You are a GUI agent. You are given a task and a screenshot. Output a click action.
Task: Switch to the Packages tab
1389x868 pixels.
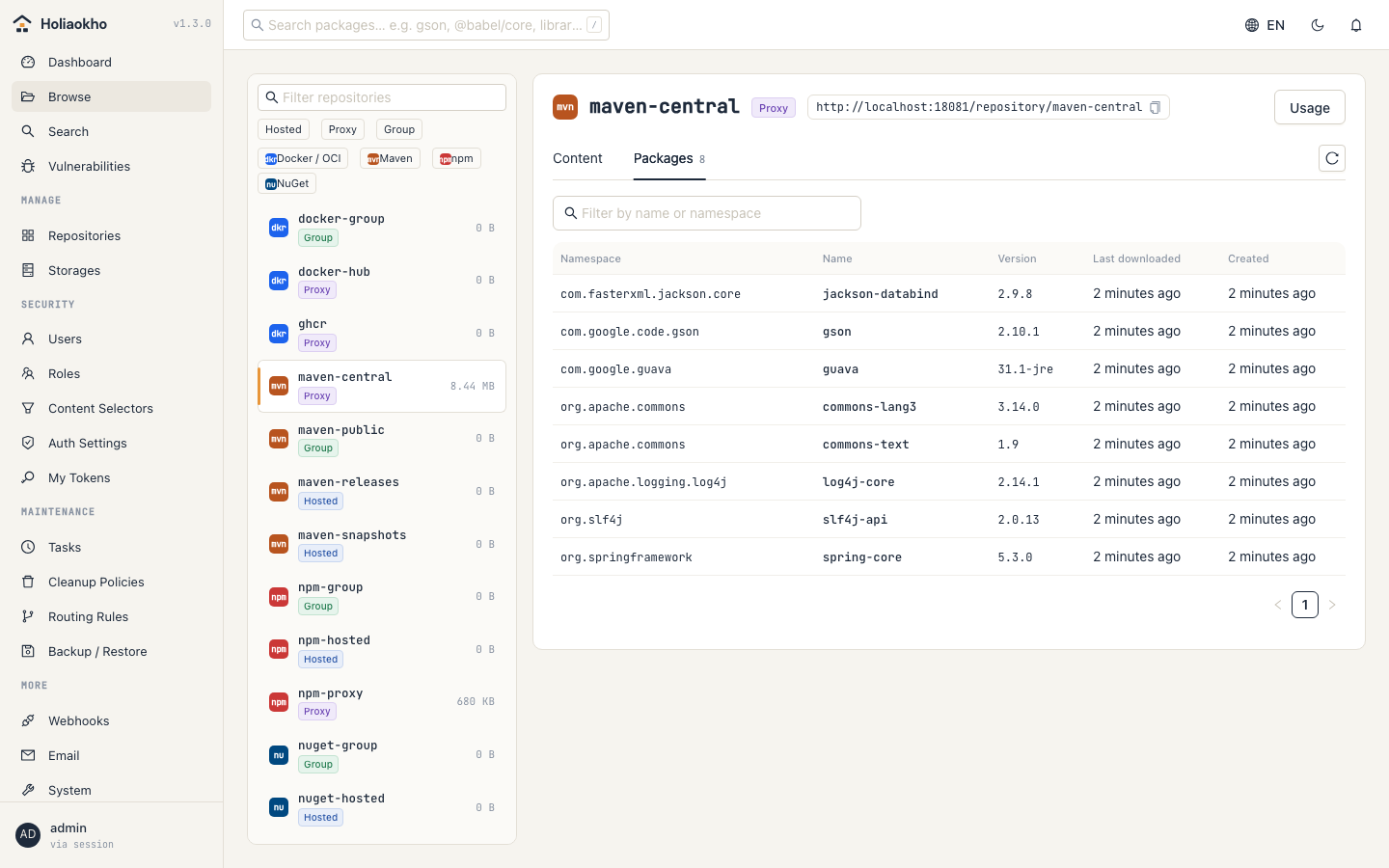pyautogui.click(x=669, y=158)
